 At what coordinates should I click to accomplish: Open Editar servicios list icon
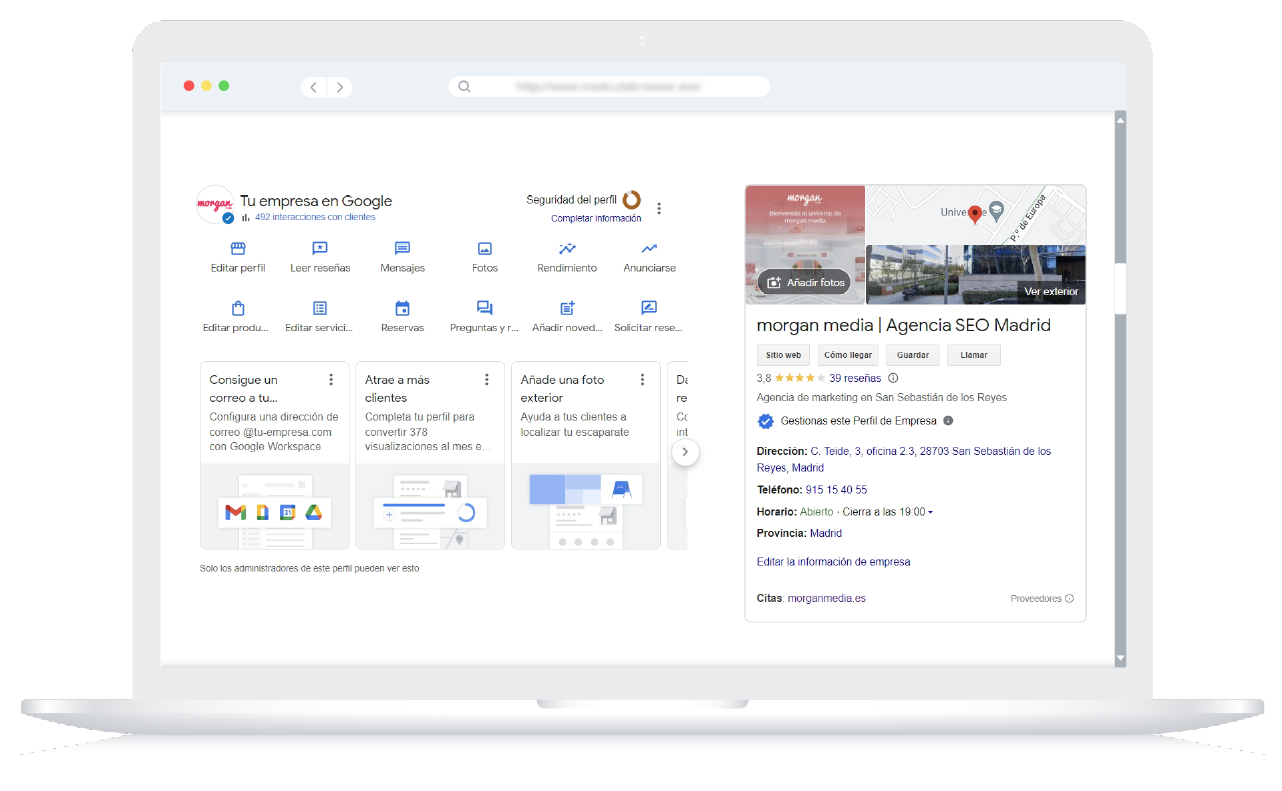pyautogui.click(x=320, y=308)
